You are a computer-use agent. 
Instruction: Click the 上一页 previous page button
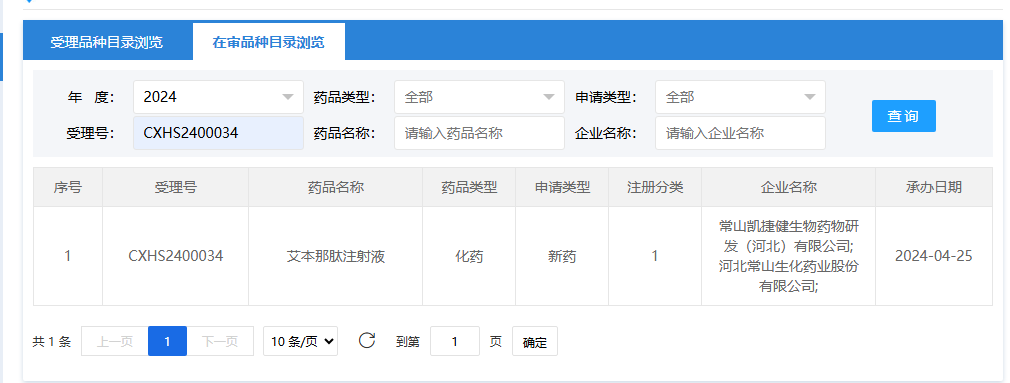pos(115,341)
